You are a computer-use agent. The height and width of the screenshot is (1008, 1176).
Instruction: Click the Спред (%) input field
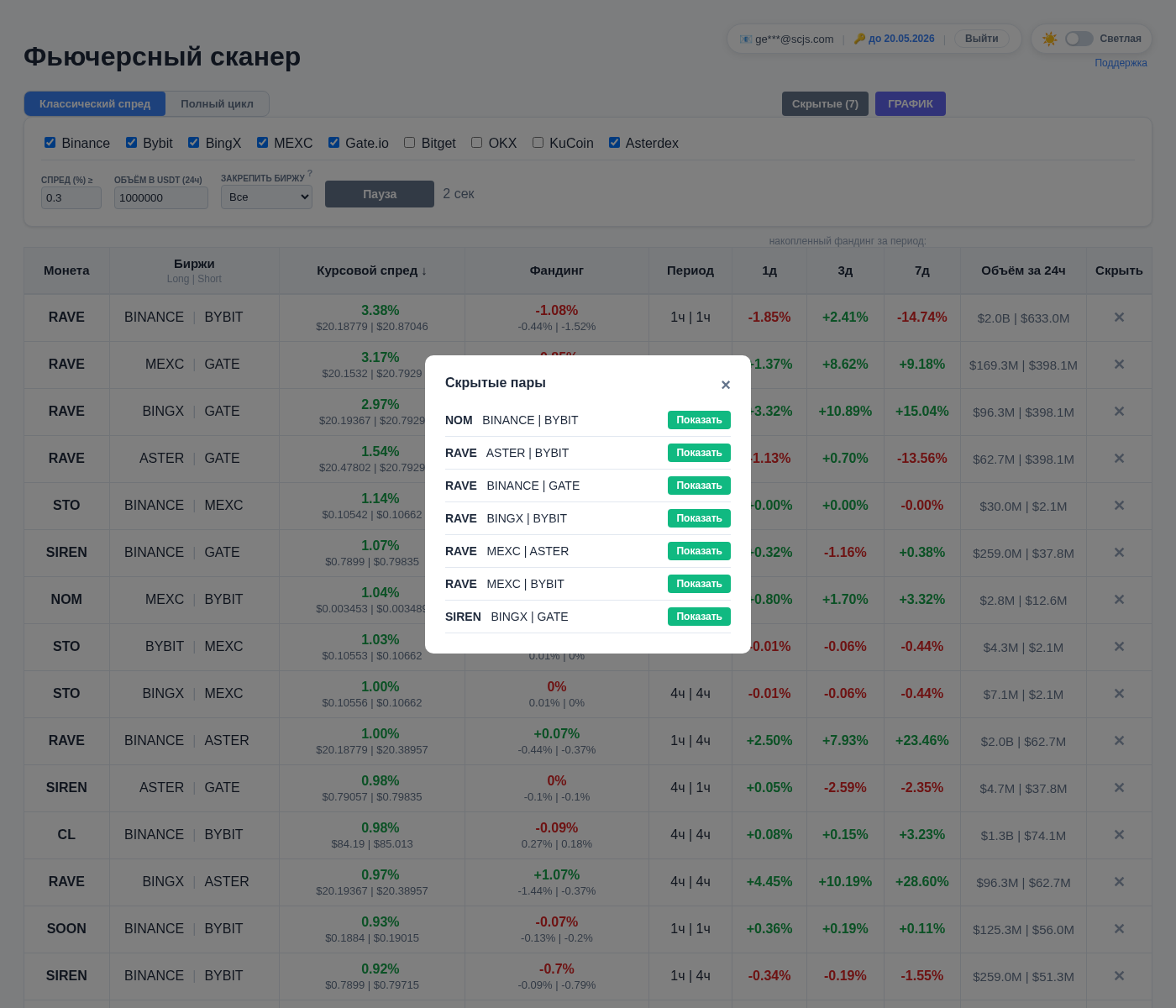pyautogui.click(x=71, y=198)
